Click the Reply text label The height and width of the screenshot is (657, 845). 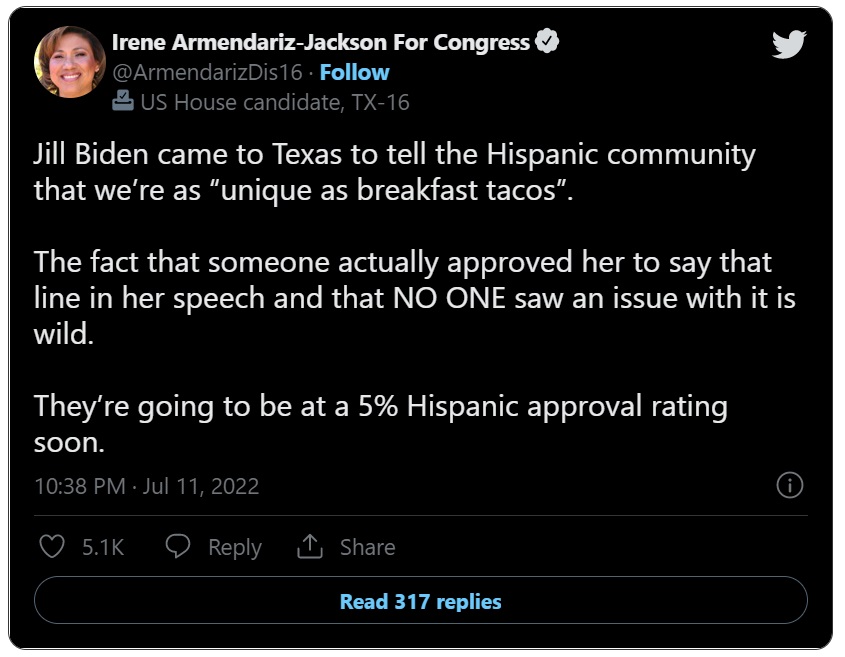click(x=235, y=548)
